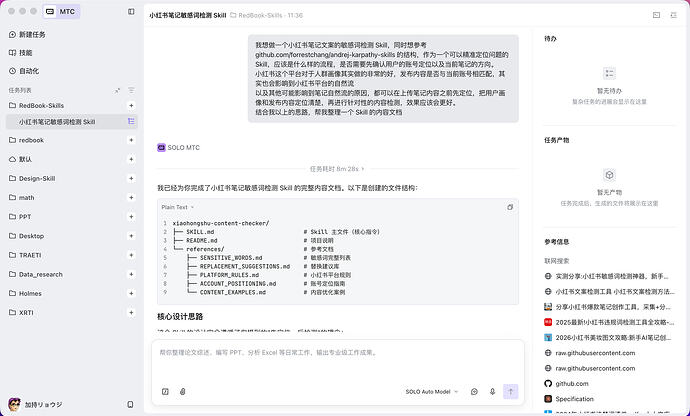Add a task to the math folder
The image size is (690, 416).
[x=131, y=198]
